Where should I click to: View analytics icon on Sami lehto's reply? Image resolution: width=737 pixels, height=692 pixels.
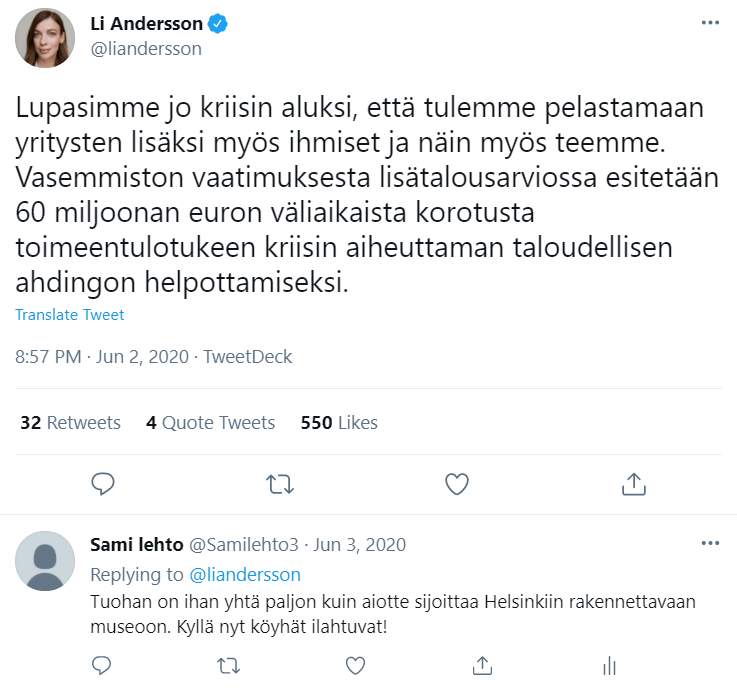click(608, 665)
